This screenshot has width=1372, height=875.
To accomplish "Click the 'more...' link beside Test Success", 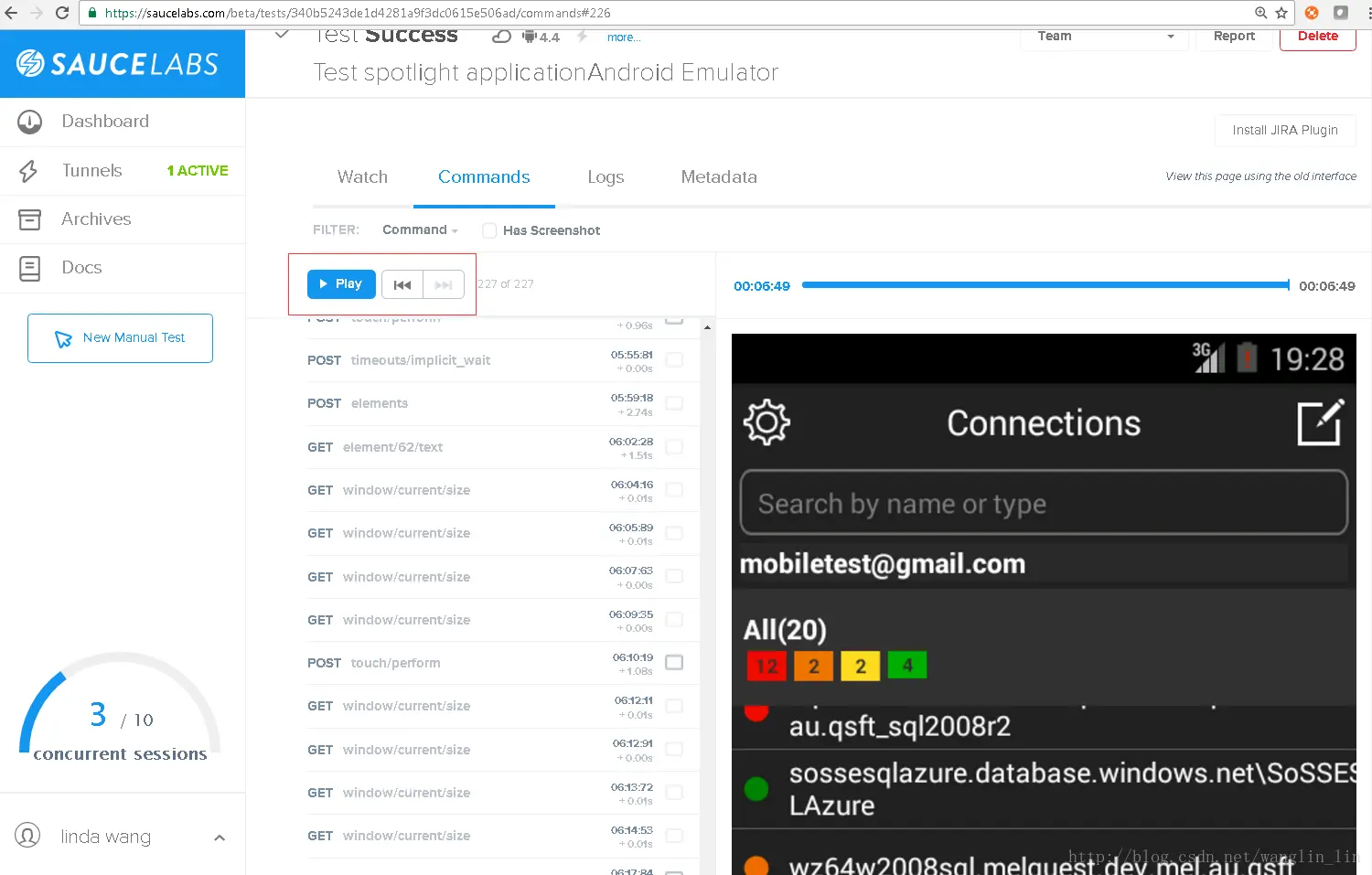I will tap(624, 37).
